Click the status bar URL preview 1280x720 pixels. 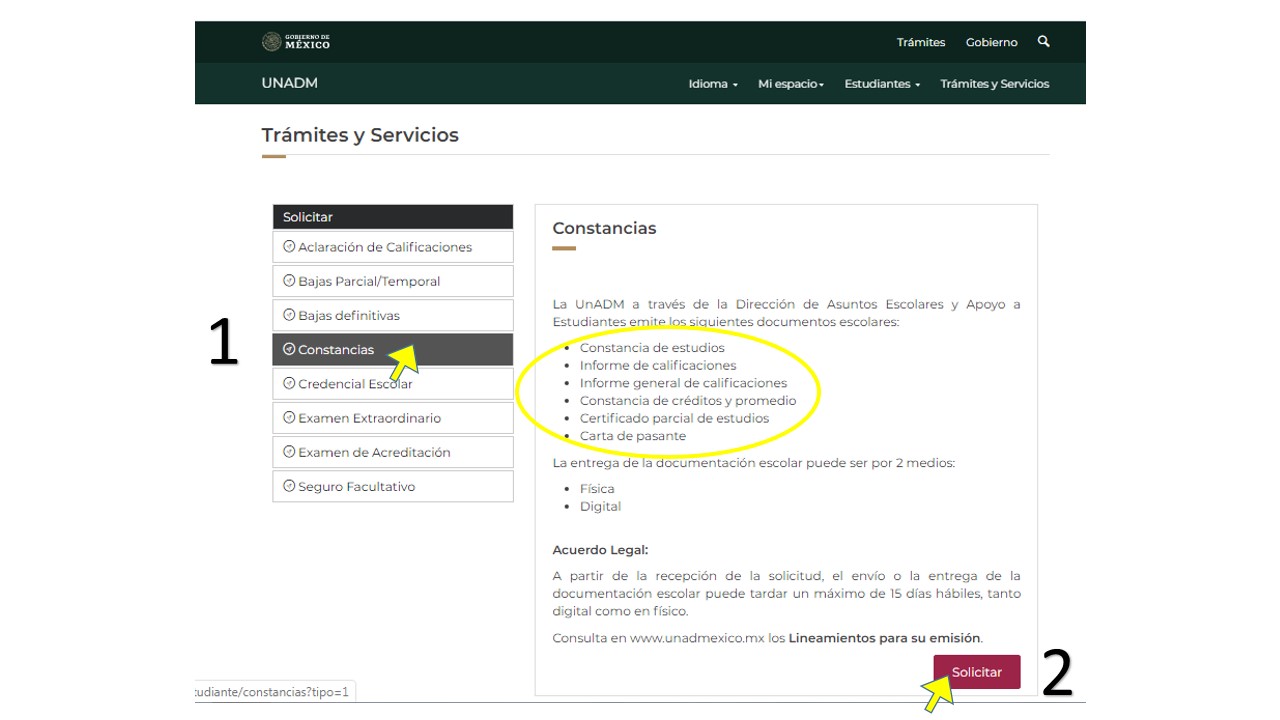click(275, 692)
